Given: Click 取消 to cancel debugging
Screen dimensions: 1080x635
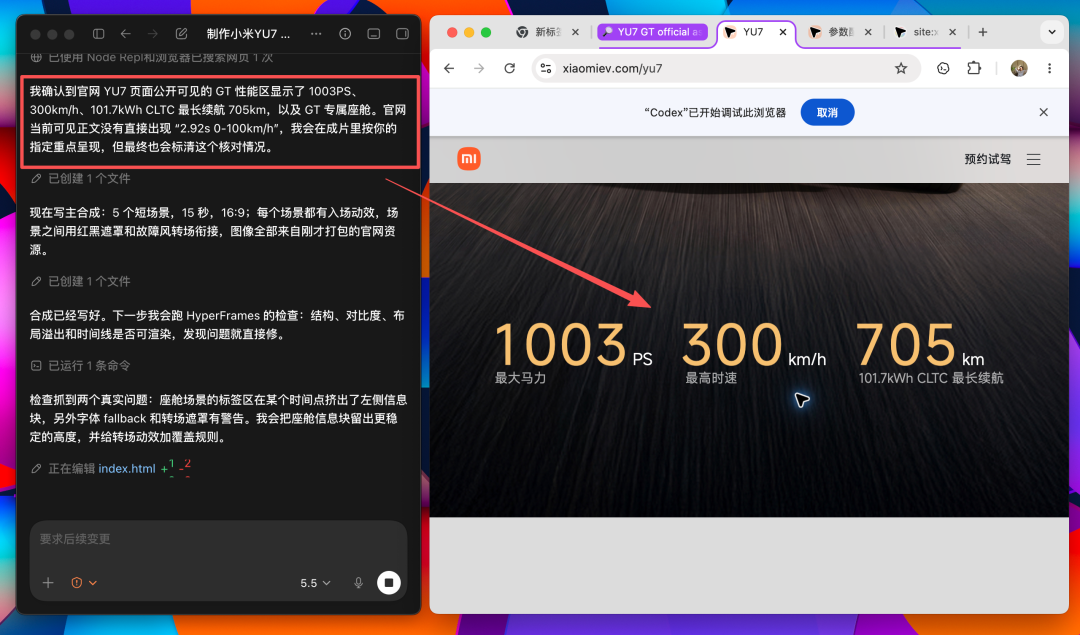Looking at the screenshot, I should 827,112.
